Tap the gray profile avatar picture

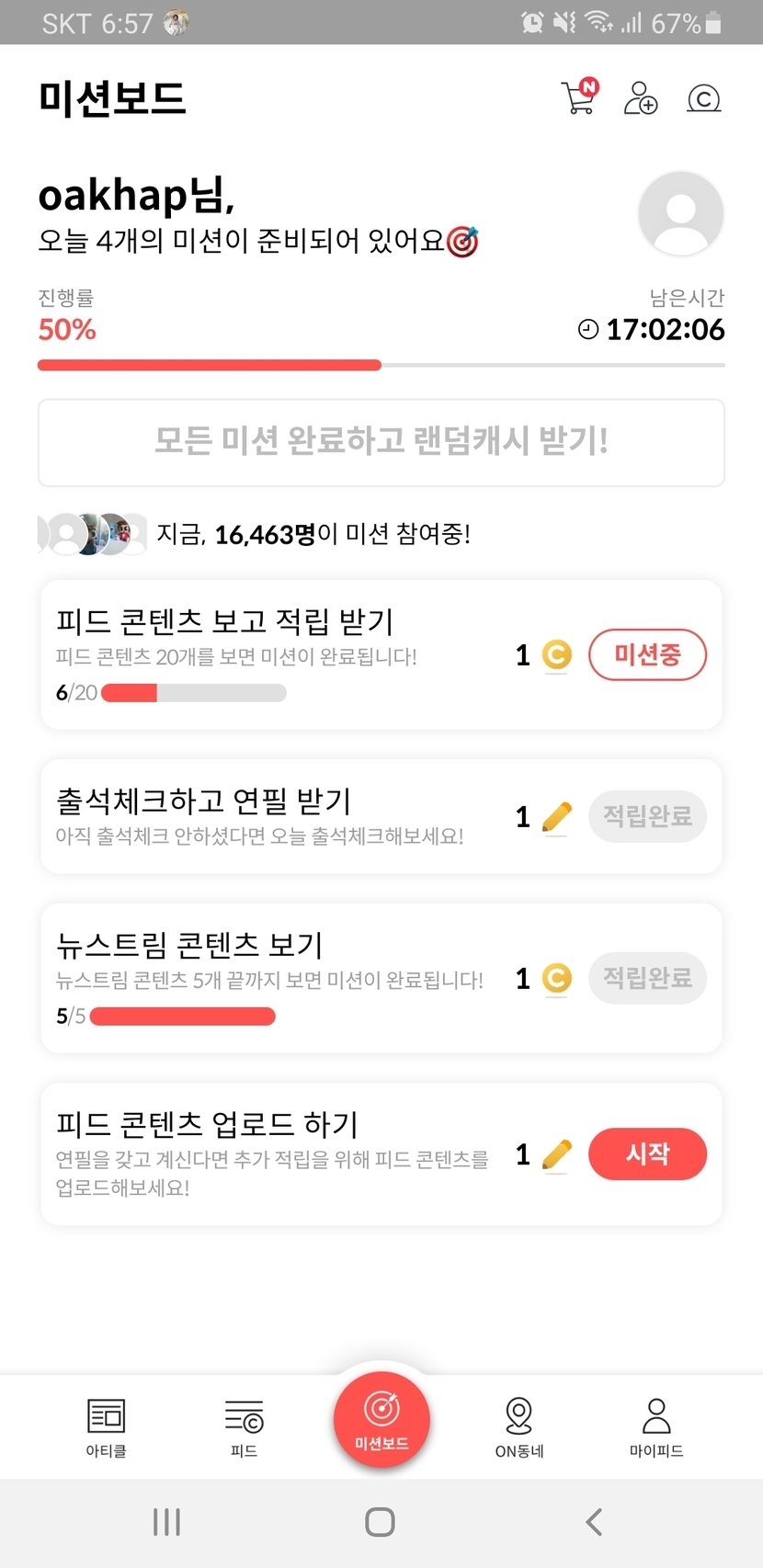680,214
